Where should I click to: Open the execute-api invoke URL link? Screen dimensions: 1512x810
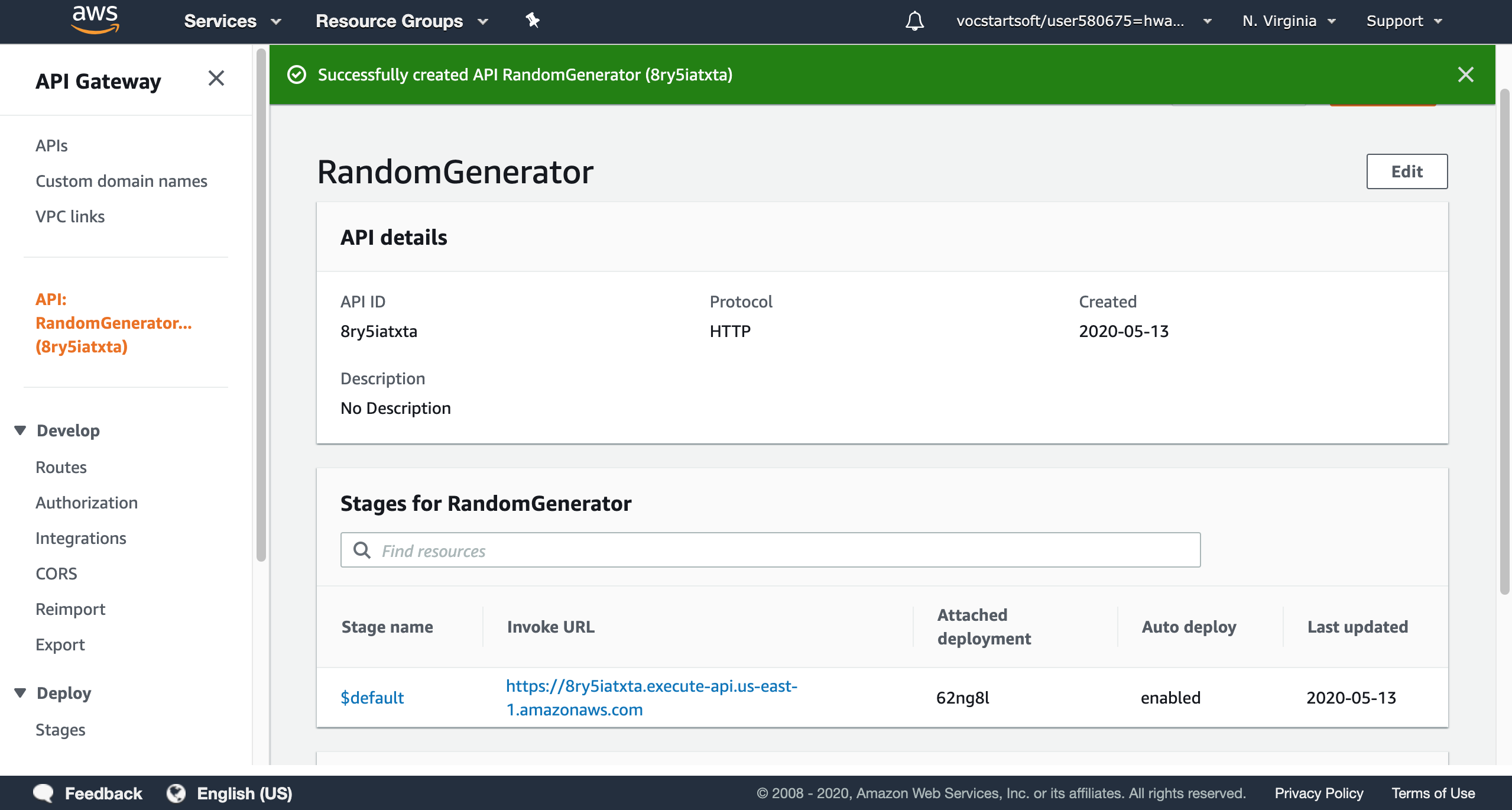[x=652, y=698]
